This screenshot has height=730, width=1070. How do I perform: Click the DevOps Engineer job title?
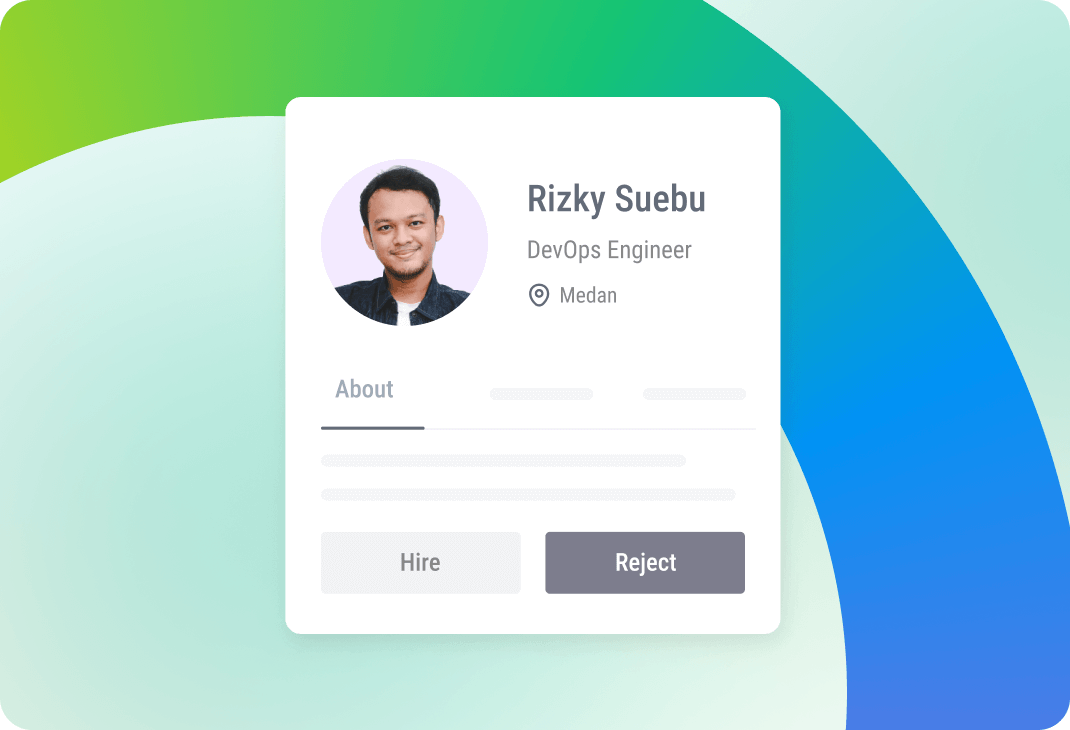coord(609,250)
